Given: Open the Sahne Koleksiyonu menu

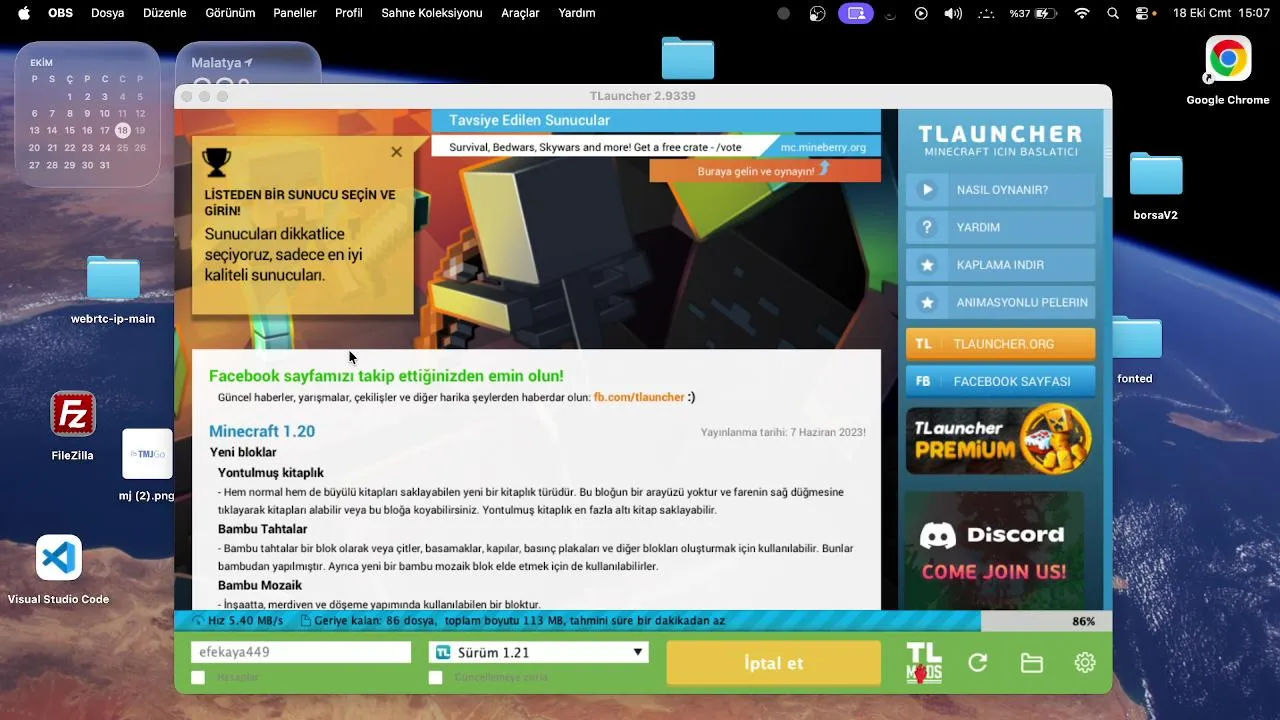Looking at the screenshot, I should coord(432,13).
